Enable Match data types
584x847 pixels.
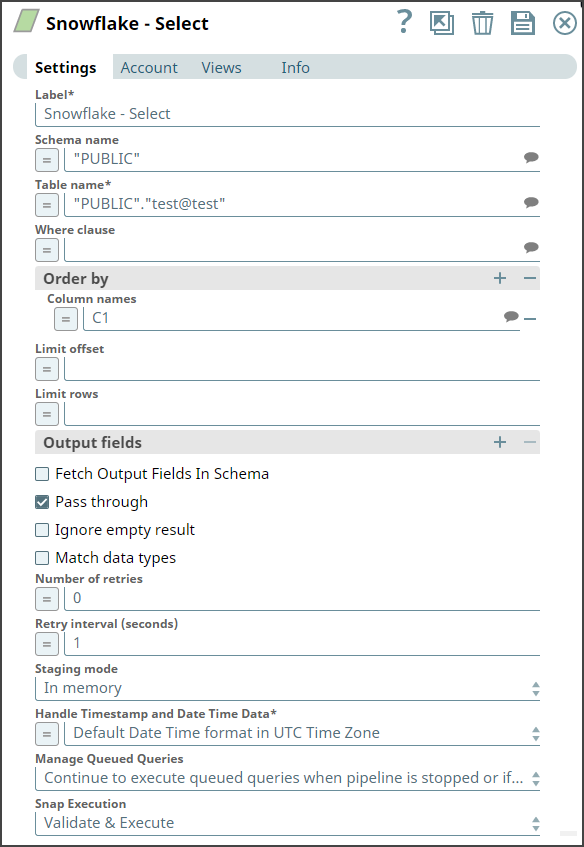pos(43,558)
